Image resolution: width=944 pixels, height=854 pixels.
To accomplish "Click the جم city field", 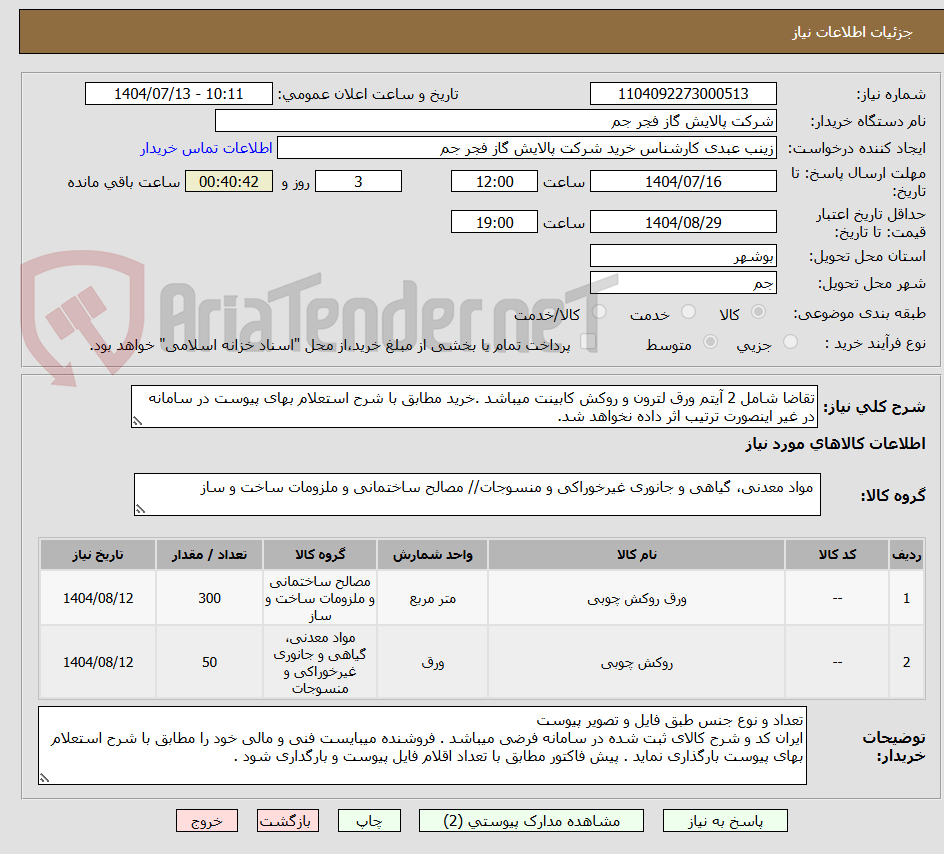I will [683, 283].
